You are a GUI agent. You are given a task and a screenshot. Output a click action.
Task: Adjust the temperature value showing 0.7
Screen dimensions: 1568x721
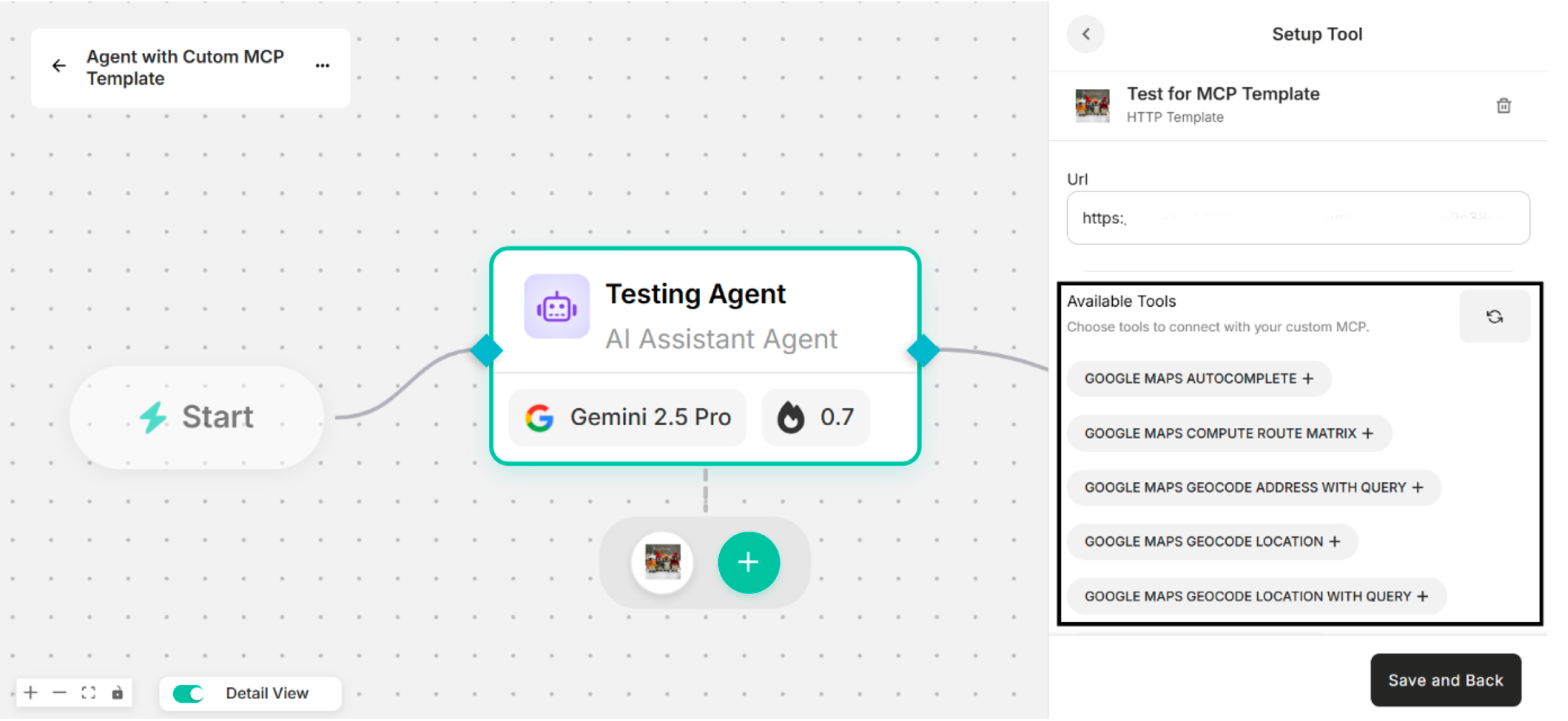pyautogui.click(x=816, y=417)
